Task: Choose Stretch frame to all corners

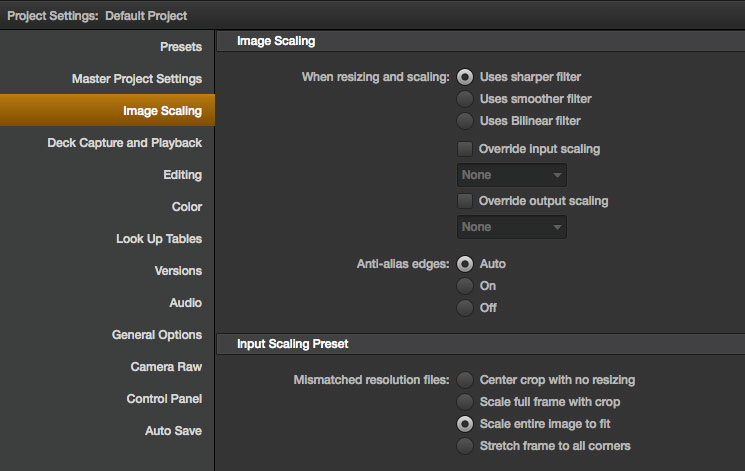Action: [x=465, y=445]
